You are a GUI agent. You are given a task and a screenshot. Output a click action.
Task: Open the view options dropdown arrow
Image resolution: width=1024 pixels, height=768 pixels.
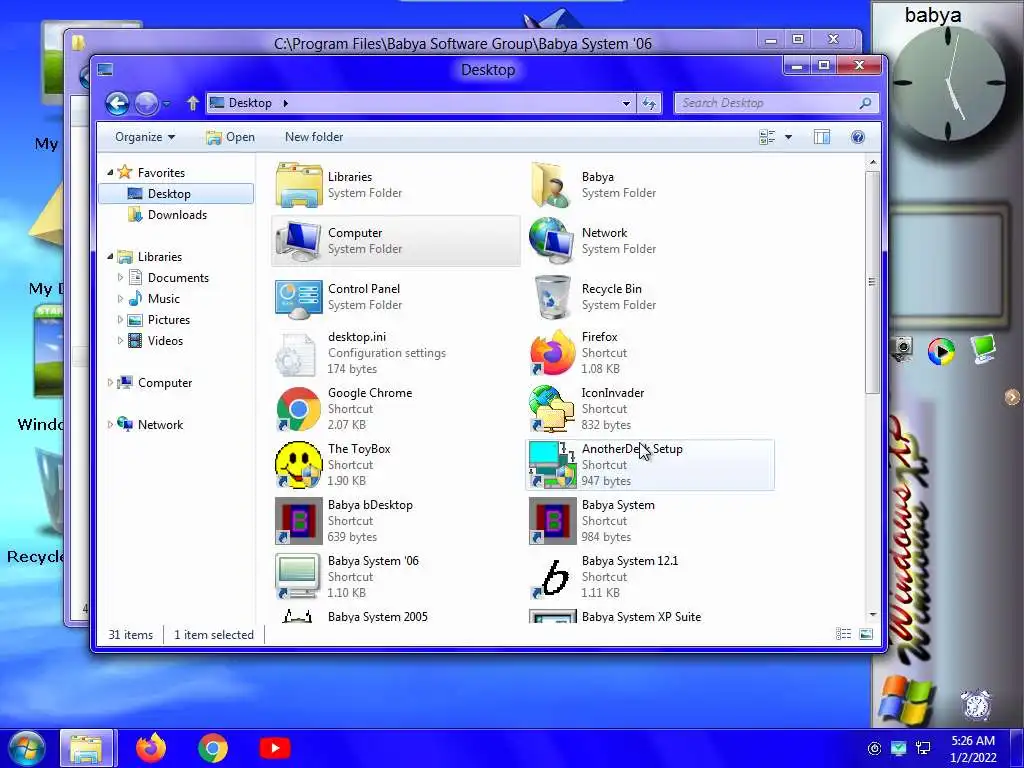pyautogui.click(x=788, y=137)
